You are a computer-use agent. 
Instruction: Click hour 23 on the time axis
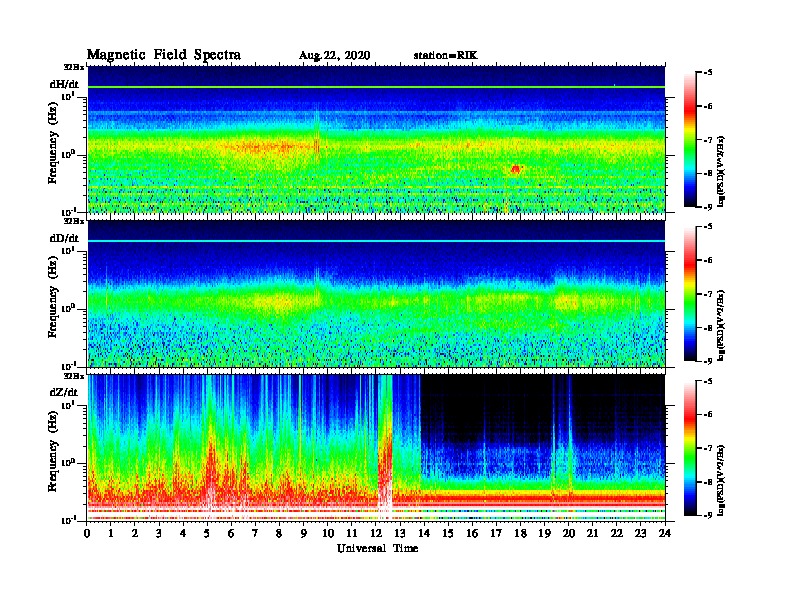640,533
